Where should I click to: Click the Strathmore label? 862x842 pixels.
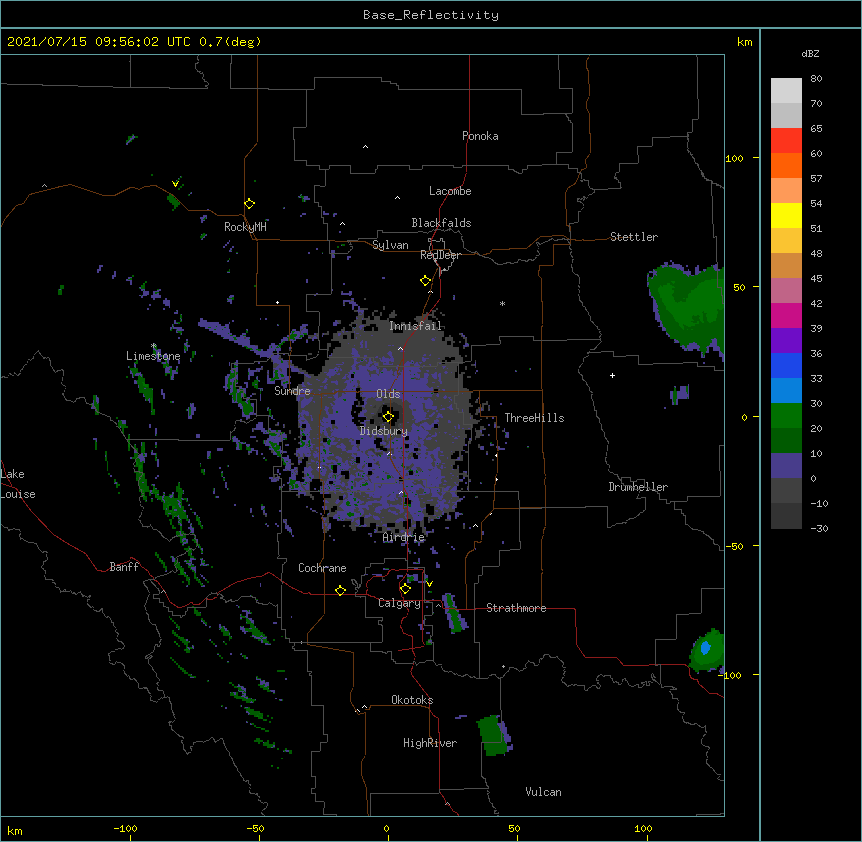coord(516,608)
